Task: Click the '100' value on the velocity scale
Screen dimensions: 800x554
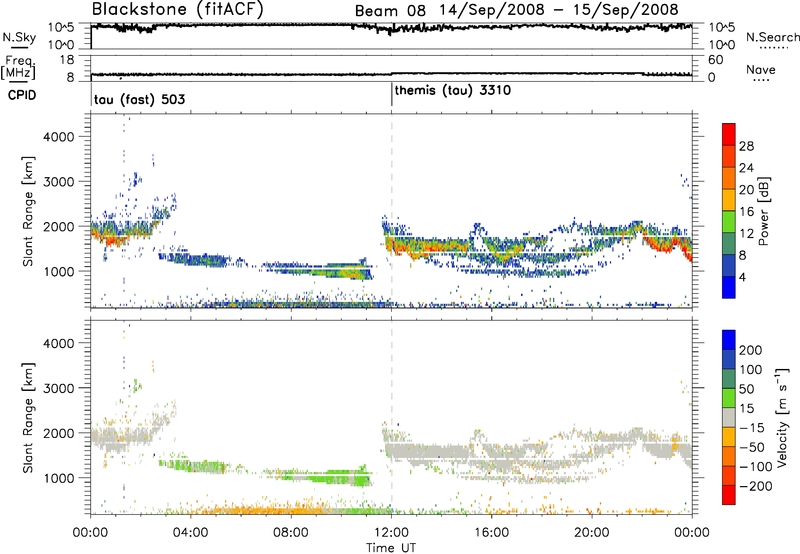Action: click(x=751, y=370)
